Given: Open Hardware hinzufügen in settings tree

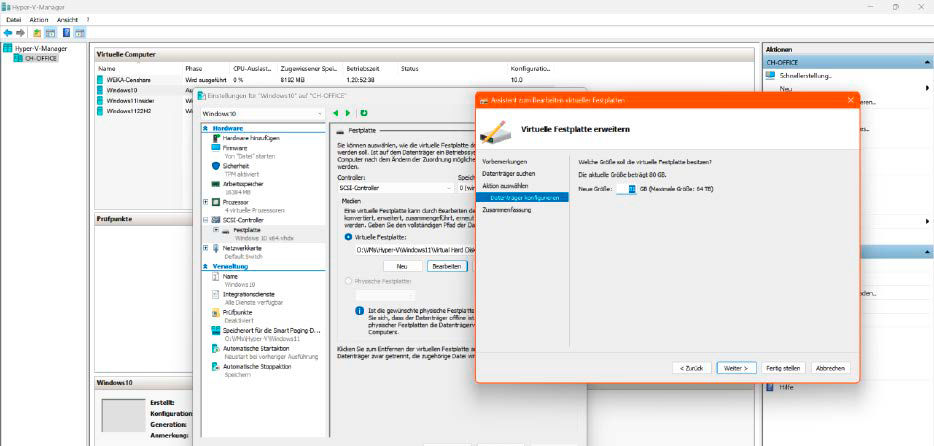Looking at the screenshot, I should tap(251, 138).
